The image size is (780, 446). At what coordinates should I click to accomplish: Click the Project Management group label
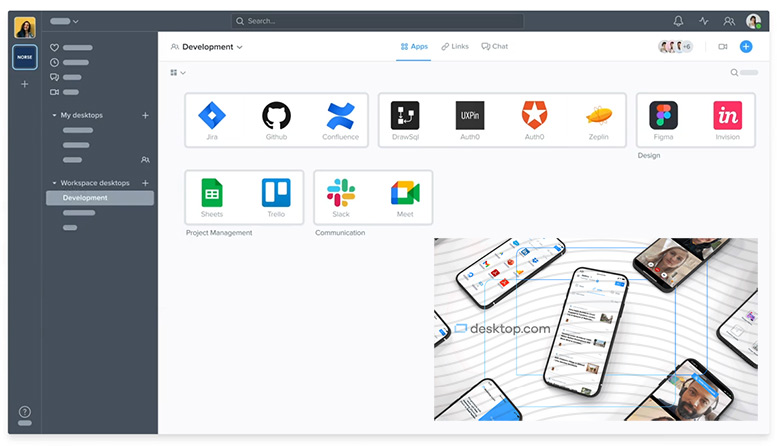pos(219,233)
